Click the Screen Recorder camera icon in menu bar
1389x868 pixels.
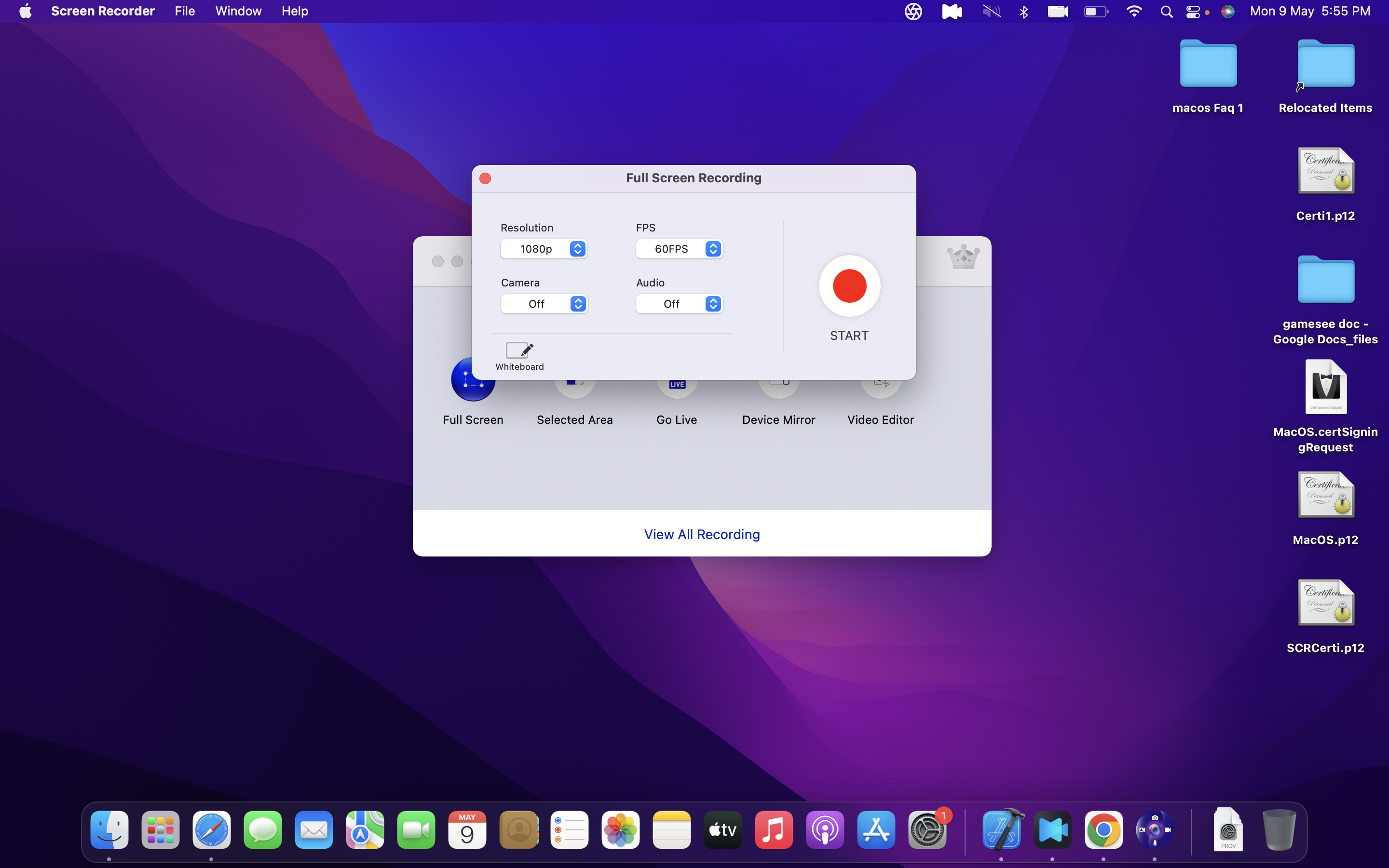point(1056,11)
